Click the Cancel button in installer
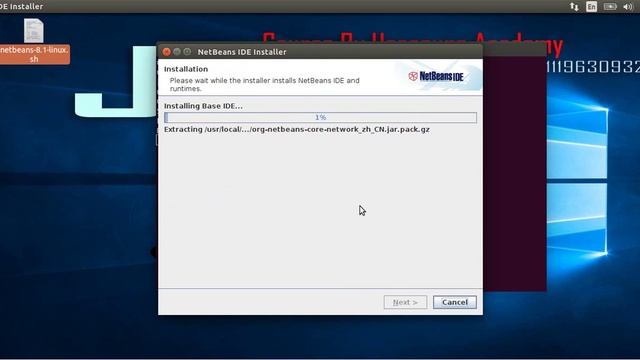Image resolution: width=640 pixels, height=360 pixels. [454, 302]
